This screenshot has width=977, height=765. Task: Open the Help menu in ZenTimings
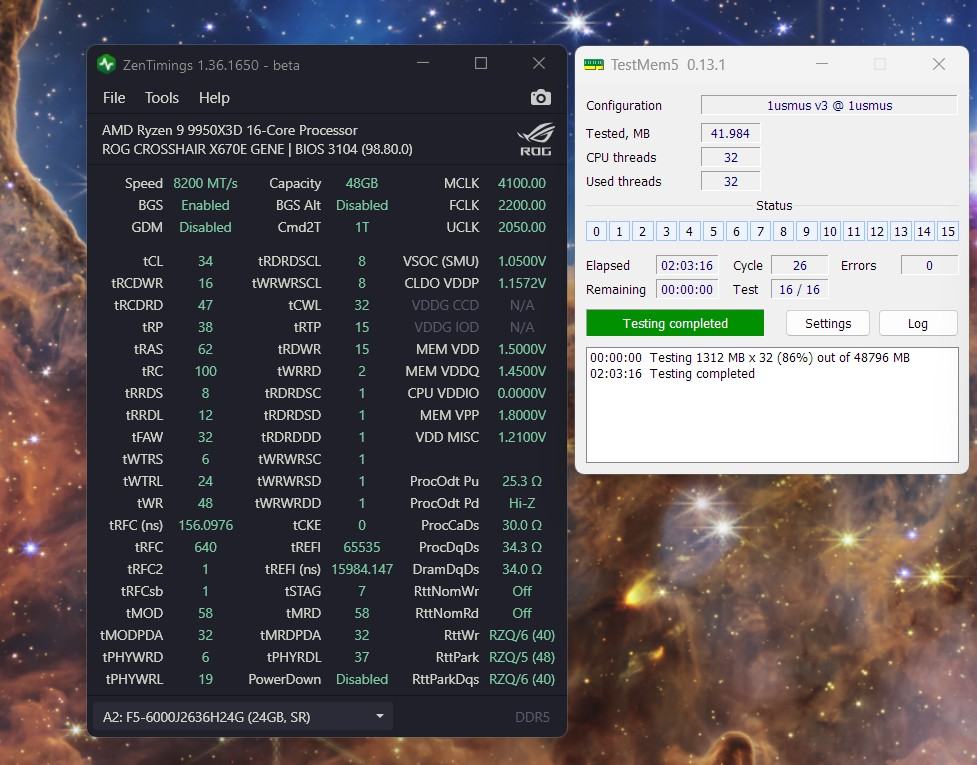[x=214, y=98]
